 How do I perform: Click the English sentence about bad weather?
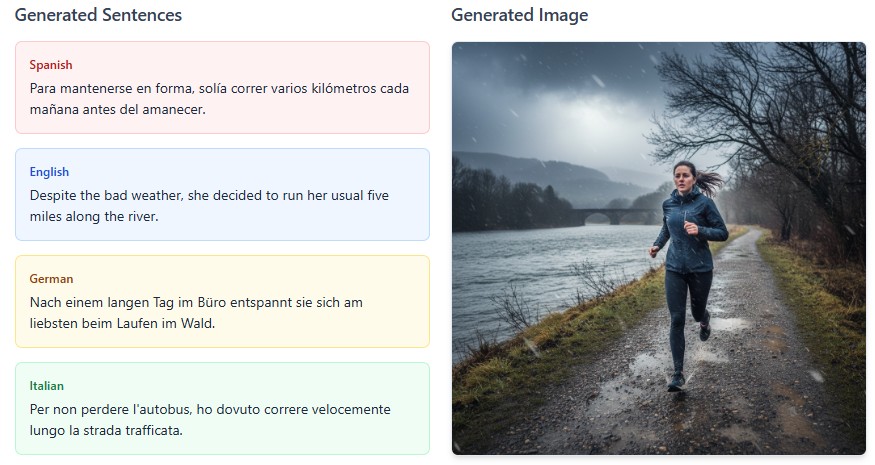(209, 205)
